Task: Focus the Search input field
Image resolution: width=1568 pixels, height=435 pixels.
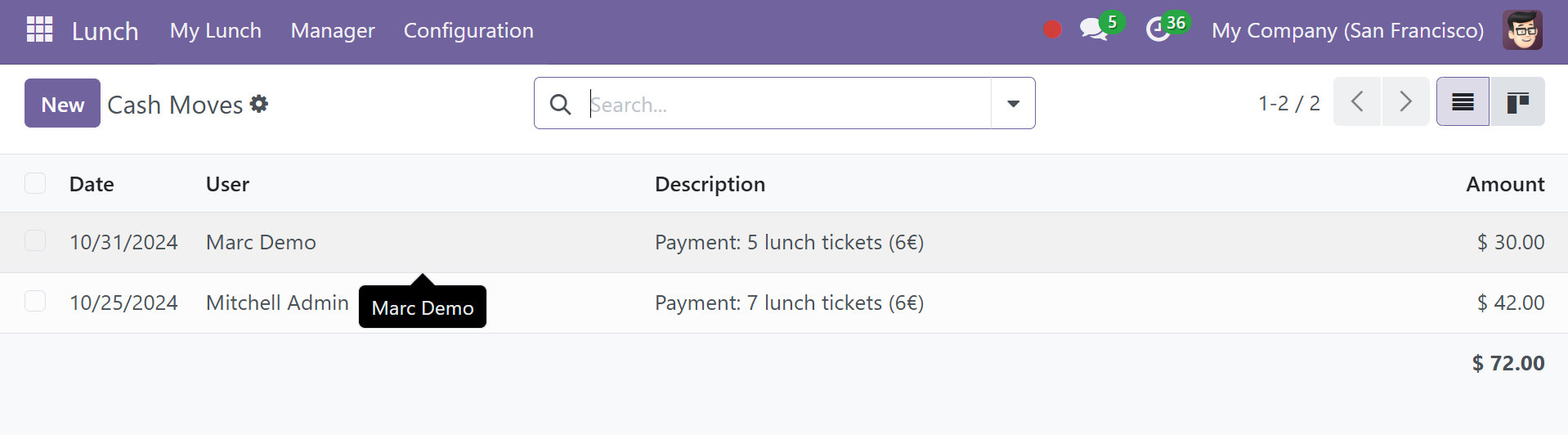Action: 788,104
